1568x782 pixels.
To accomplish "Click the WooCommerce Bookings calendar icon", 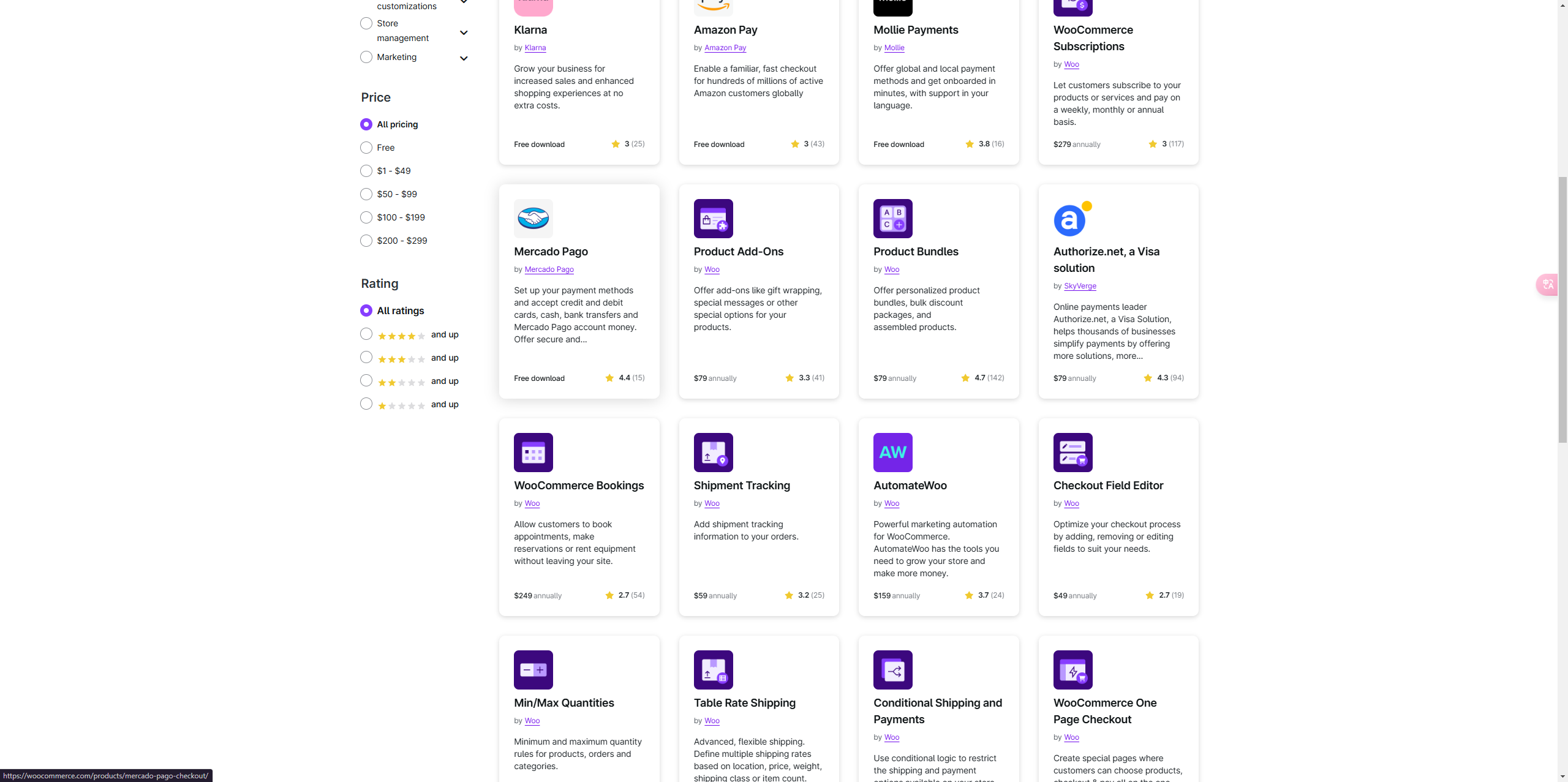I will (x=533, y=452).
